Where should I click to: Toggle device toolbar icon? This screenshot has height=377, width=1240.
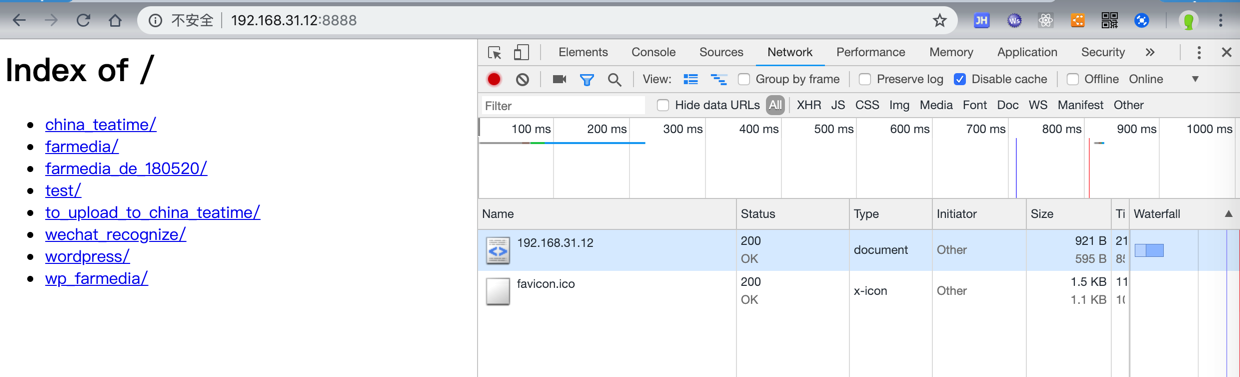tap(521, 52)
